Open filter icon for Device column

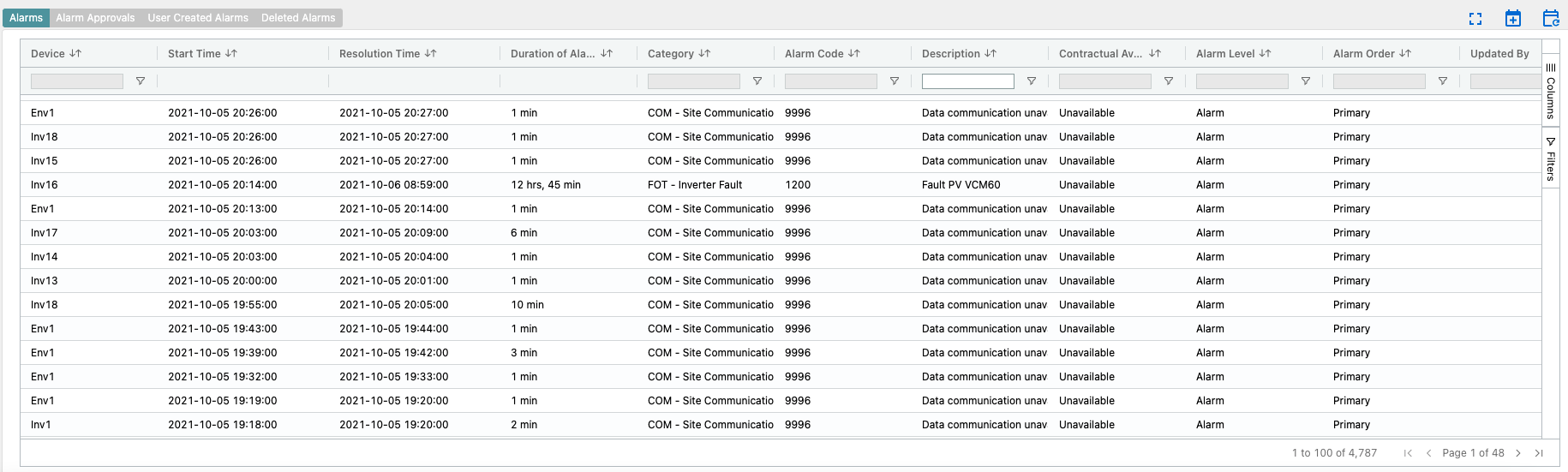[141, 81]
